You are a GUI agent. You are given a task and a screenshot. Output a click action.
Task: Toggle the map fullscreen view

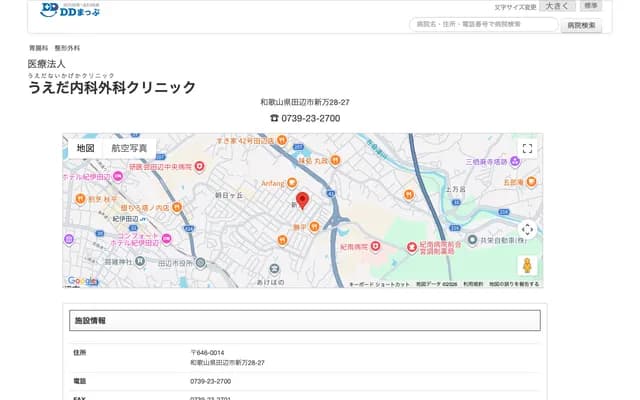point(527,149)
